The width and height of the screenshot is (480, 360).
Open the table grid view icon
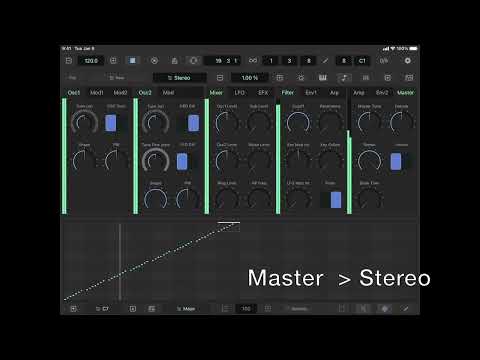[x=280, y=78]
